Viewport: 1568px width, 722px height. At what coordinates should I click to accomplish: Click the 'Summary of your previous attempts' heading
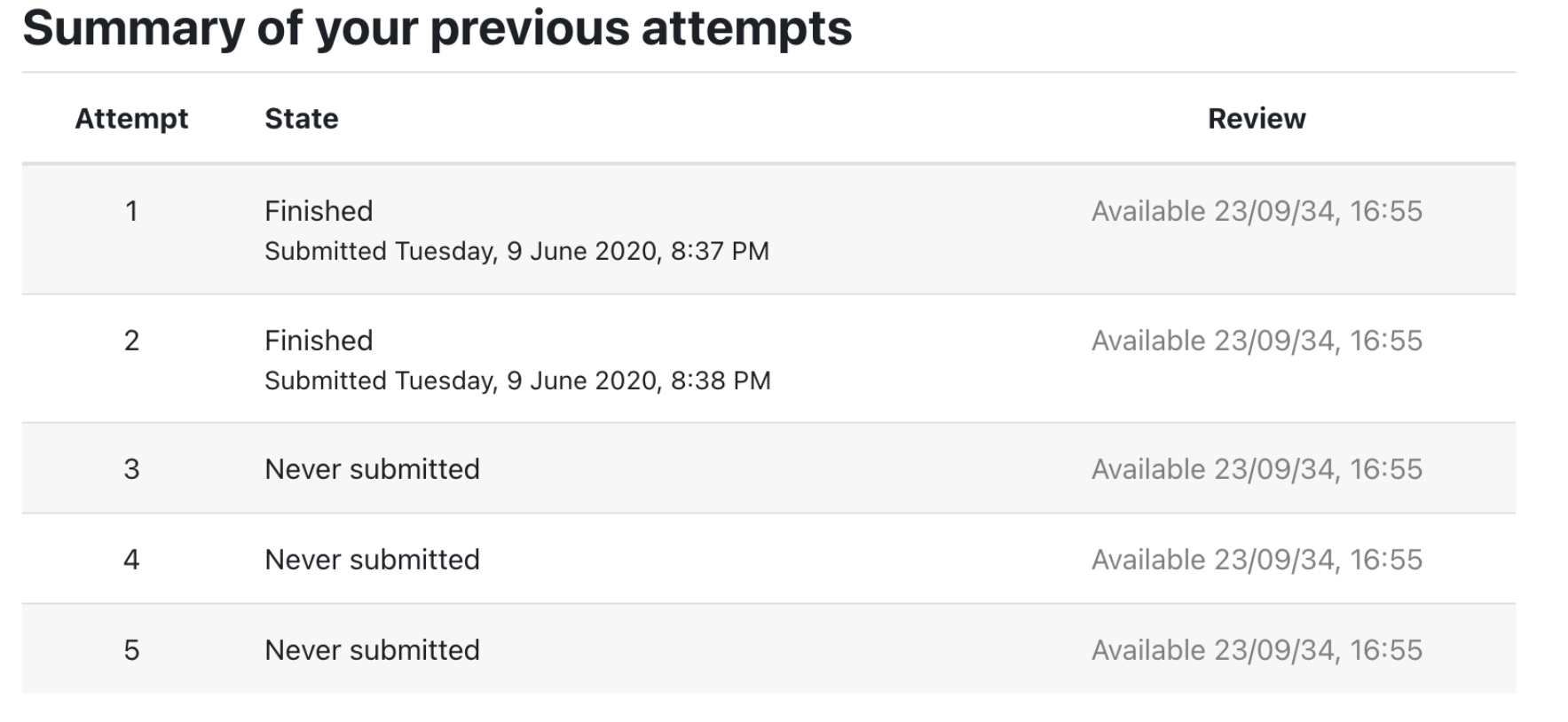[437, 28]
